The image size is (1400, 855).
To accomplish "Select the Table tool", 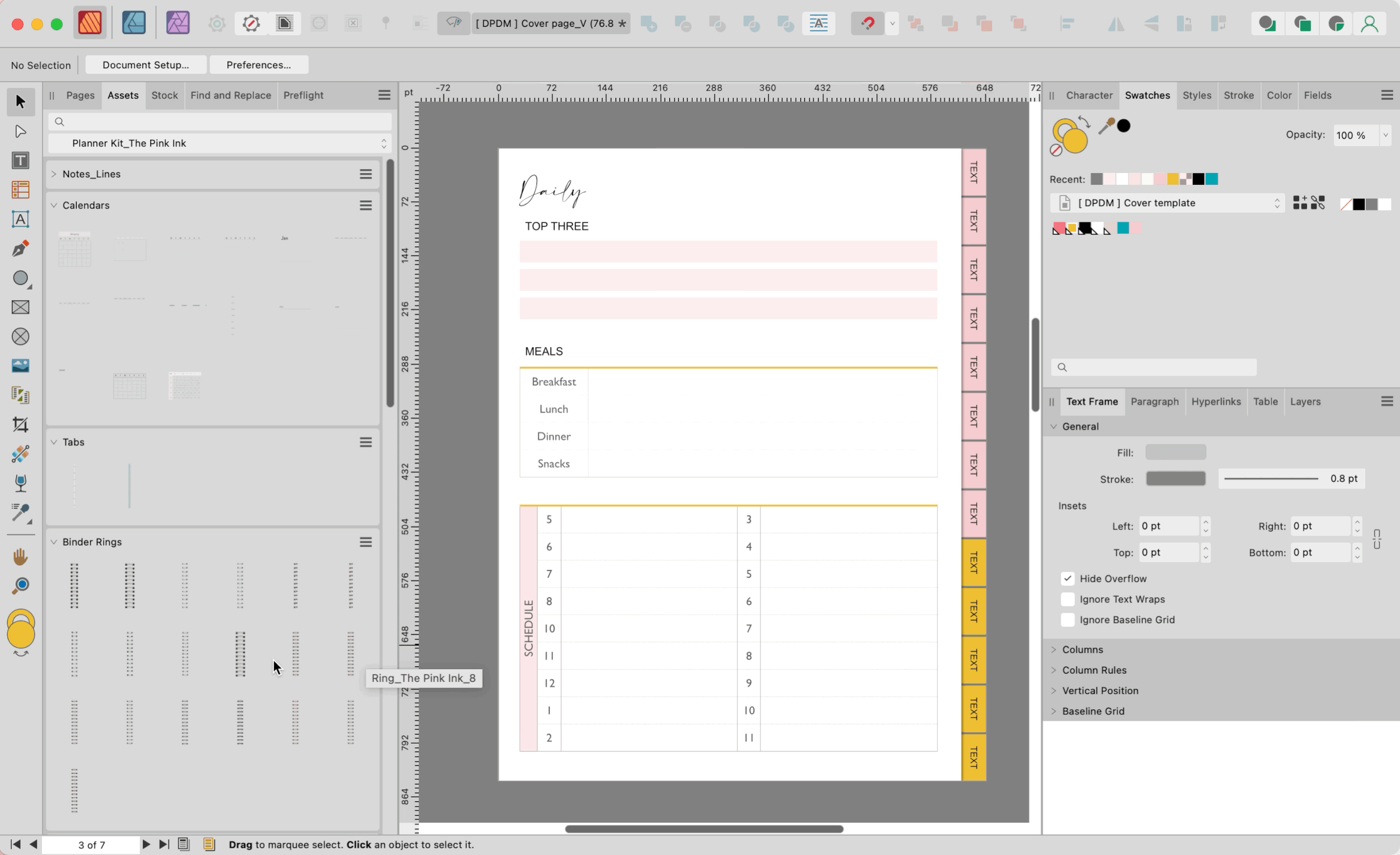I will pos(21,190).
